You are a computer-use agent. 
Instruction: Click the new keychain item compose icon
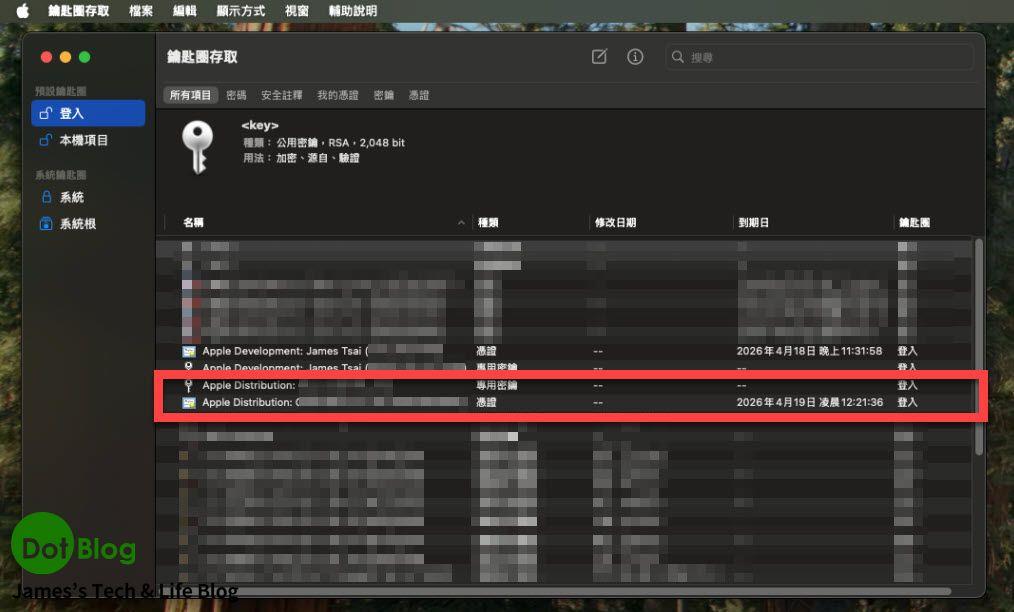pyautogui.click(x=599, y=57)
